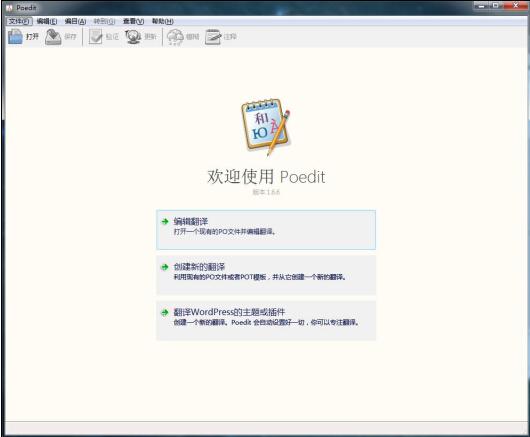
Task: Click the green arrow beside 创建新的翻译
Action: coord(165,267)
